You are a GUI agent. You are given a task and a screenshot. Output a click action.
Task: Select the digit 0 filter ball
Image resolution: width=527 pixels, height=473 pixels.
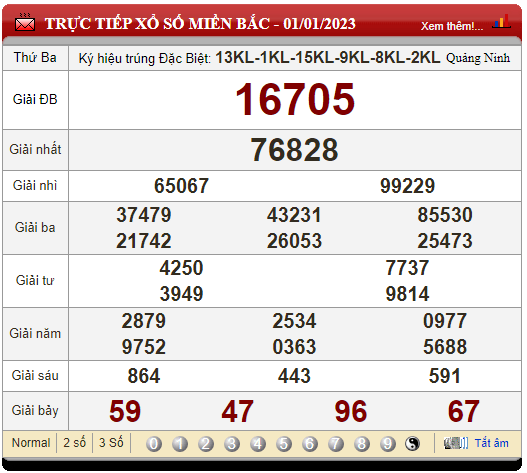[154, 444]
